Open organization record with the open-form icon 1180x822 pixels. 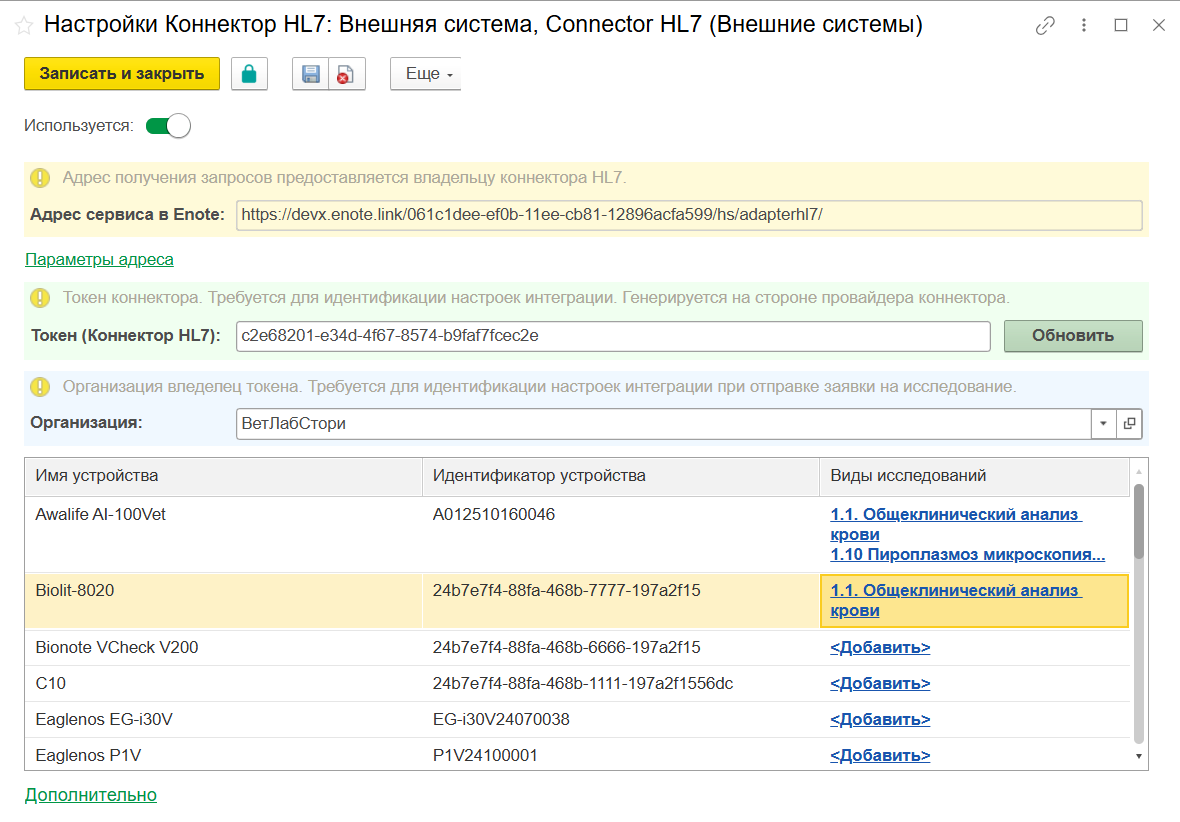click(x=1129, y=423)
